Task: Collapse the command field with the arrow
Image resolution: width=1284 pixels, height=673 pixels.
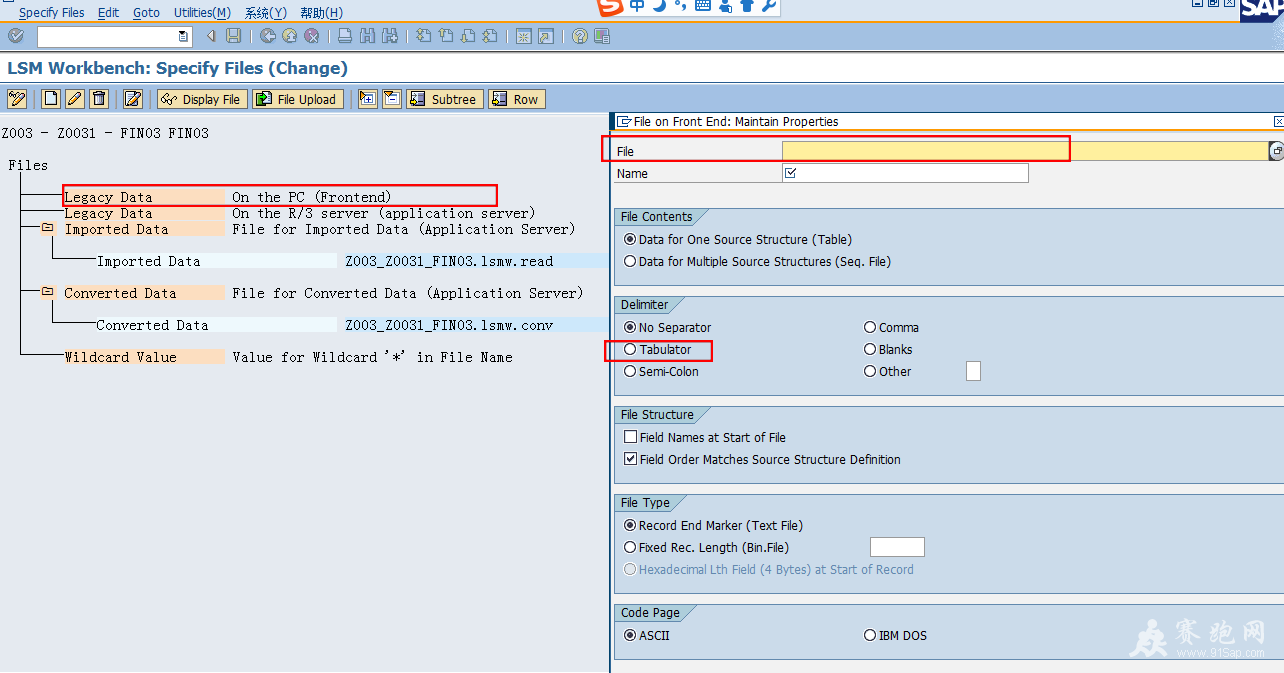Action: coord(211,36)
